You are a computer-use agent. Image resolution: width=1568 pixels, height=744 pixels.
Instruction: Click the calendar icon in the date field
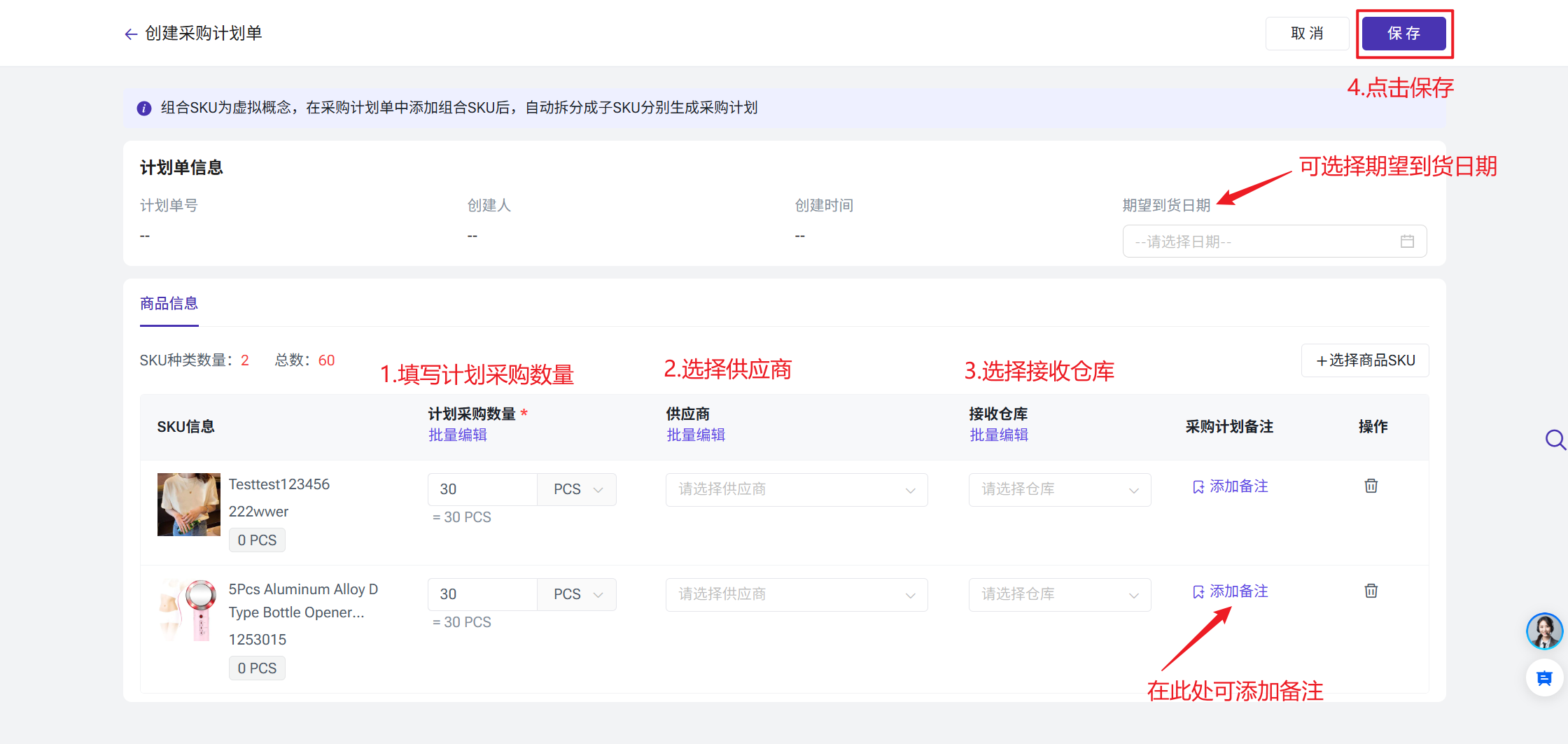tap(1407, 241)
